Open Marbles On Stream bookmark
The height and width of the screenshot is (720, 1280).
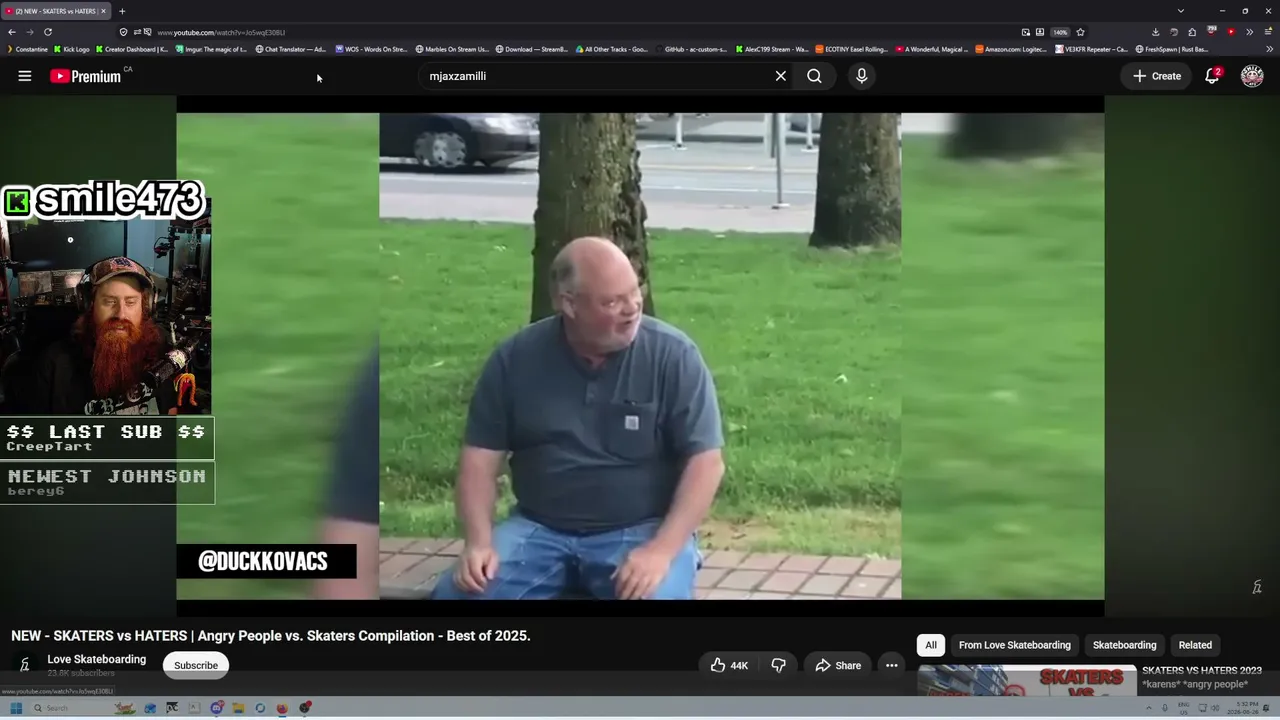451,49
